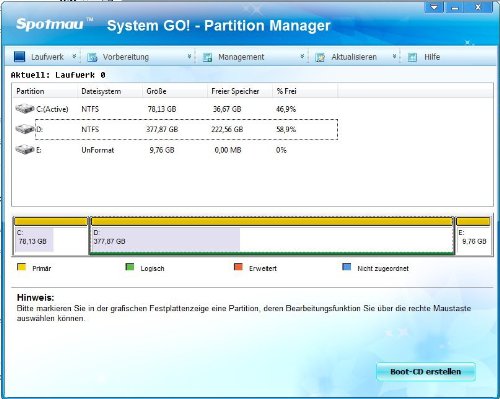Click the 0% free cell
The height and width of the screenshot is (399, 500).
(x=281, y=150)
